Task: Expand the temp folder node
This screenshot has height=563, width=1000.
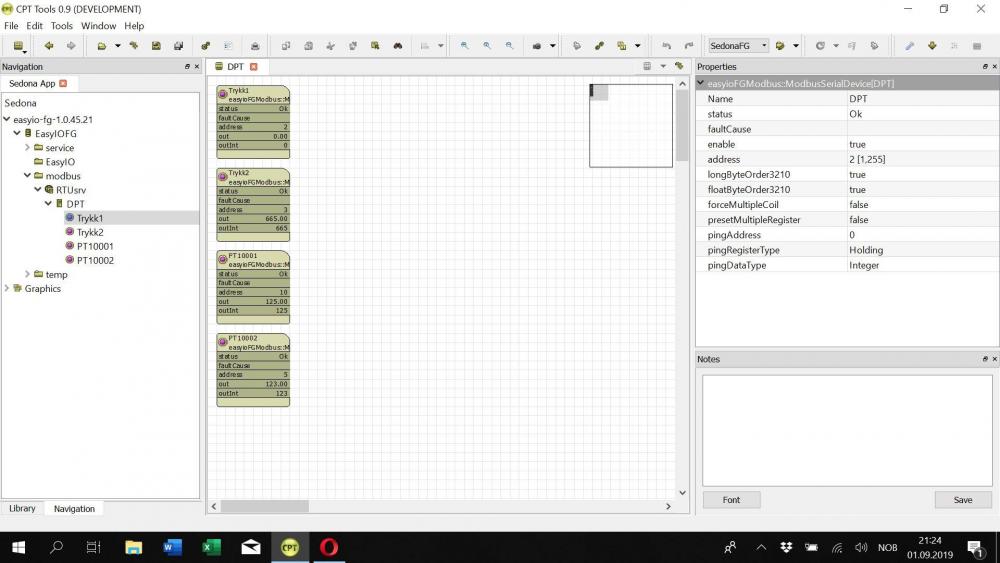Action: click(27, 274)
